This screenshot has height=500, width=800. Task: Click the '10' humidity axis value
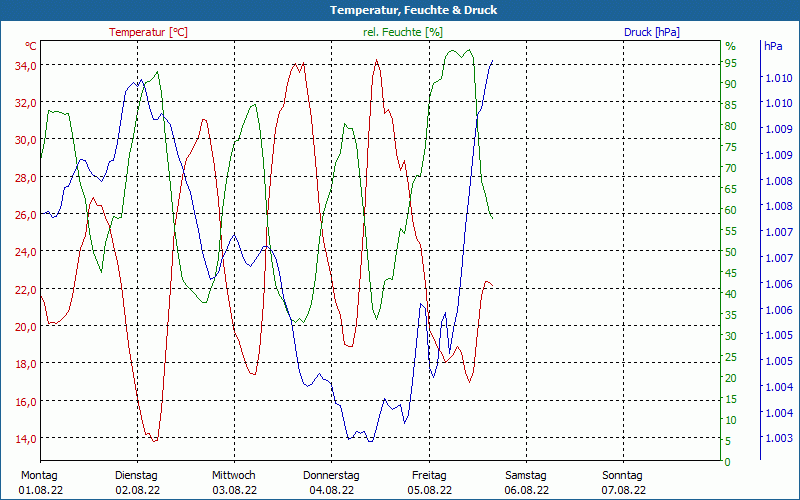[x=731, y=420]
